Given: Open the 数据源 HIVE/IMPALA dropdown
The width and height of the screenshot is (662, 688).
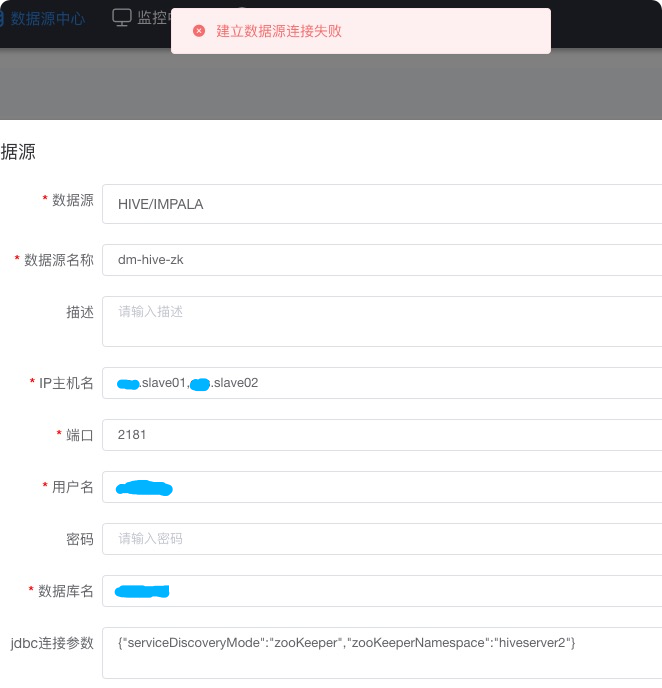Looking at the screenshot, I should point(382,204).
